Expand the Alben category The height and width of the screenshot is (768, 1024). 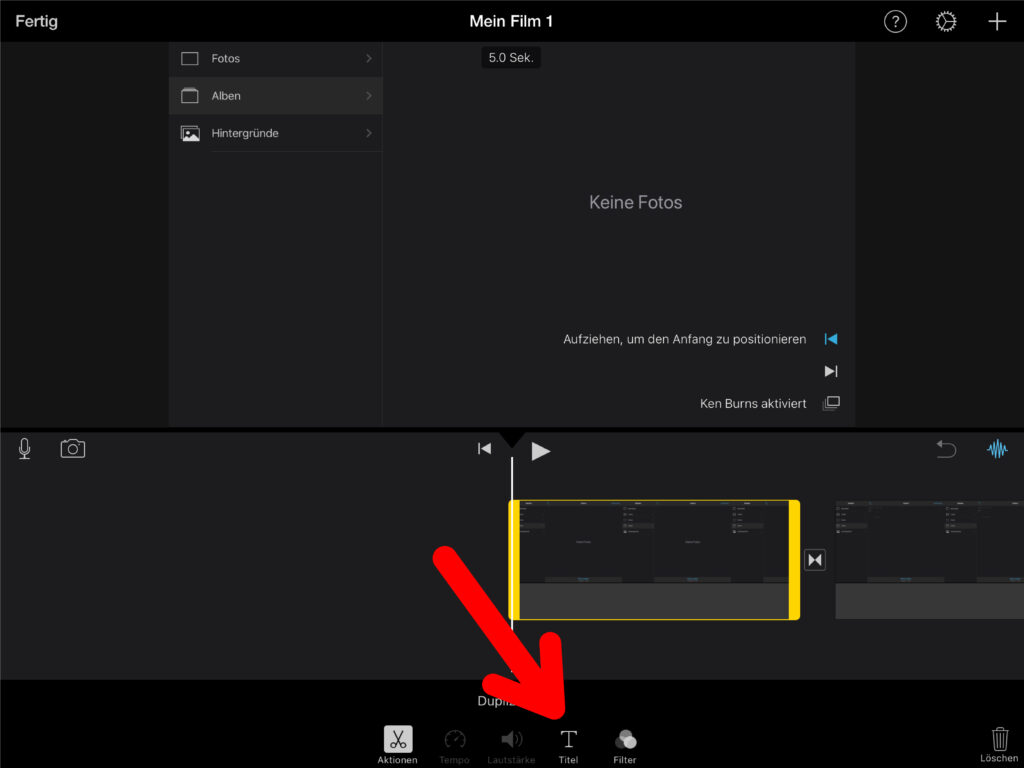tap(275, 96)
